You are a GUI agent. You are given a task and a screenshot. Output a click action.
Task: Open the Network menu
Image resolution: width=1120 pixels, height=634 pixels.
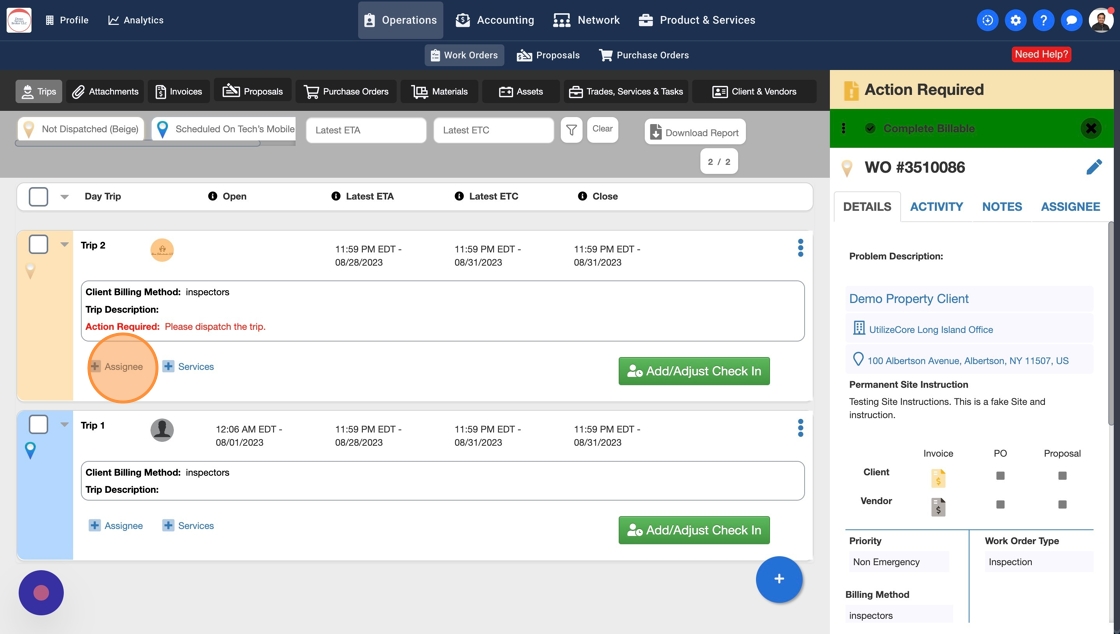click(x=586, y=20)
